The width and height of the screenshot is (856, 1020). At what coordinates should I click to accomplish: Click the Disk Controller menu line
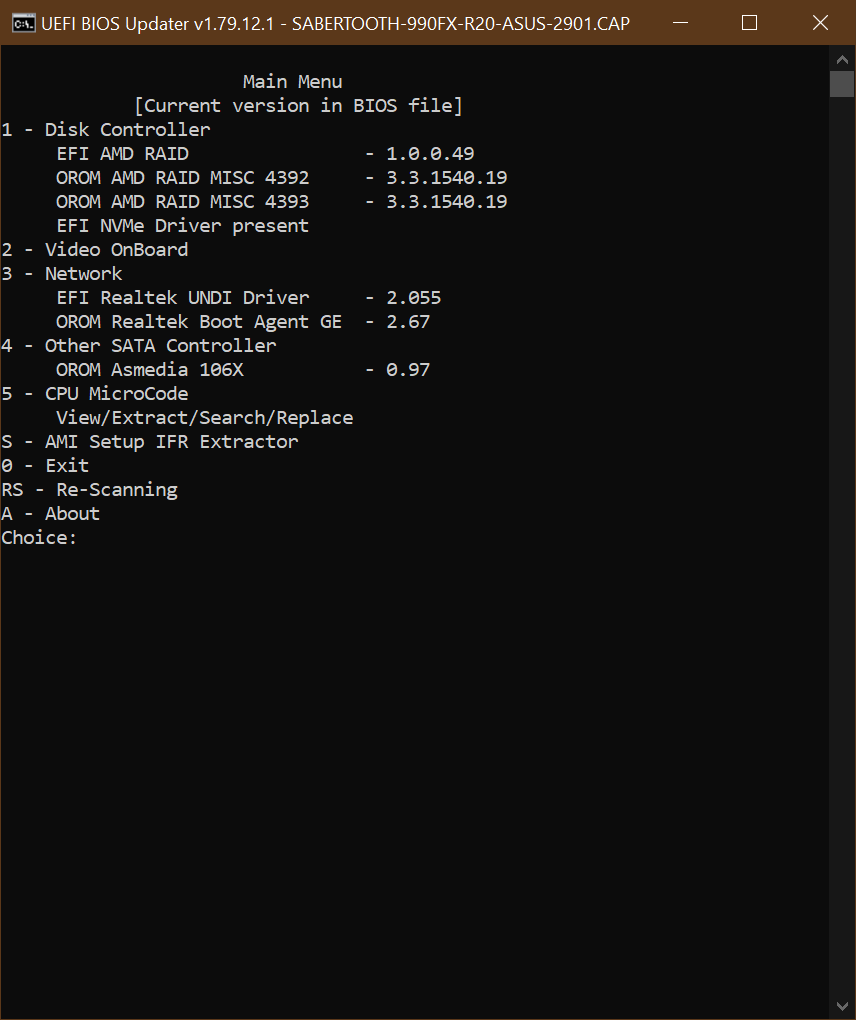(106, 130)
